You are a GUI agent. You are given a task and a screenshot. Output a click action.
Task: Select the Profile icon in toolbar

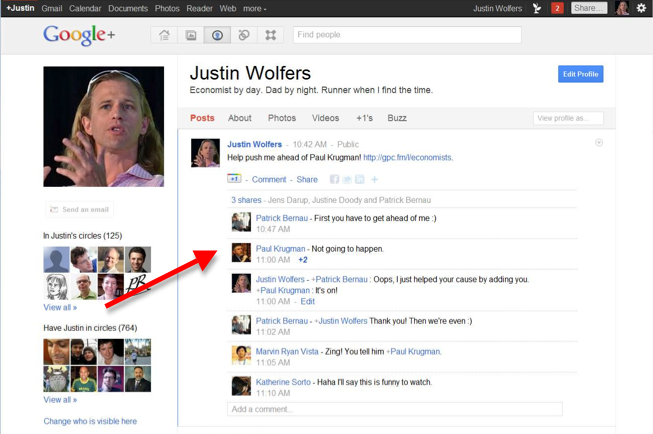(217, 35)
